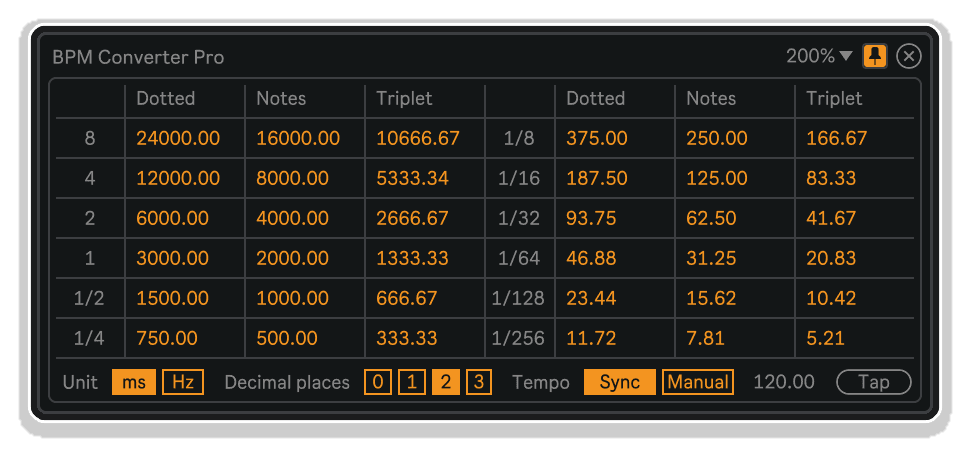
Task: Click the 1/2 row label
Action: pyautogui.click(x=90, y=298)
